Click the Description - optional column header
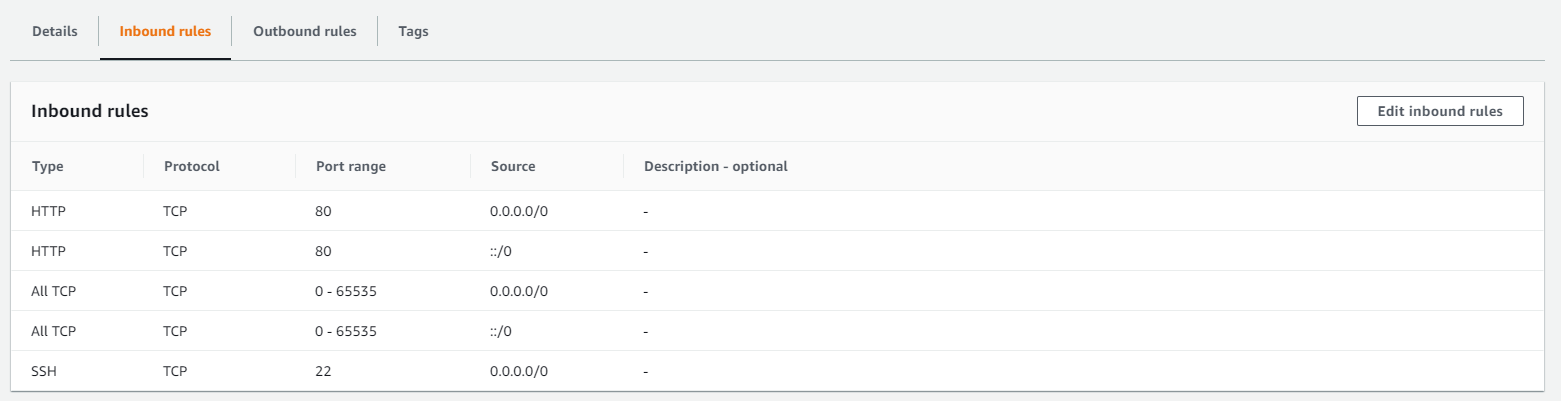This screenshot has height=401, width=1561. [715, 166]
